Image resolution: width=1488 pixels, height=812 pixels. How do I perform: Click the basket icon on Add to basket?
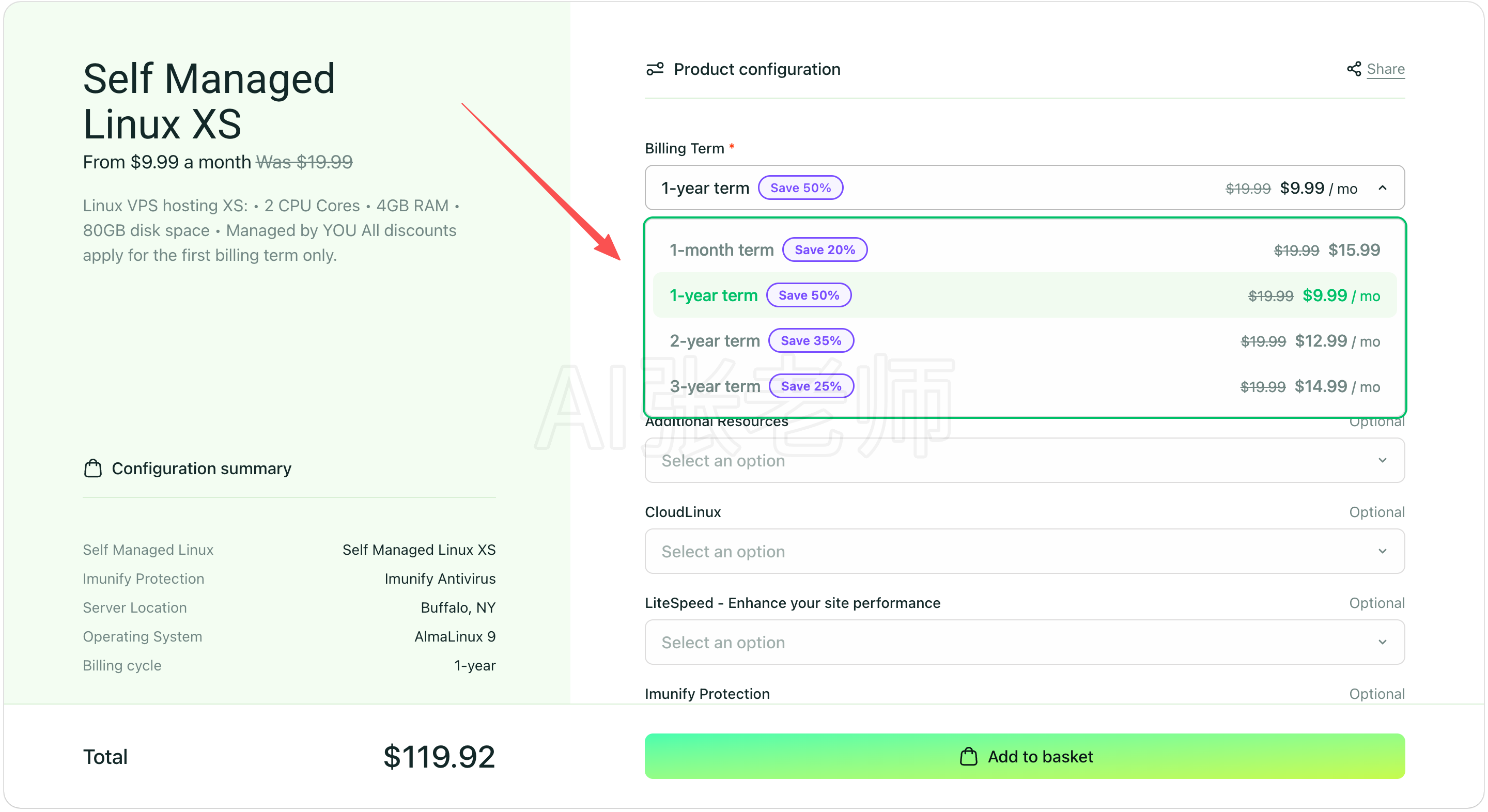968,757
